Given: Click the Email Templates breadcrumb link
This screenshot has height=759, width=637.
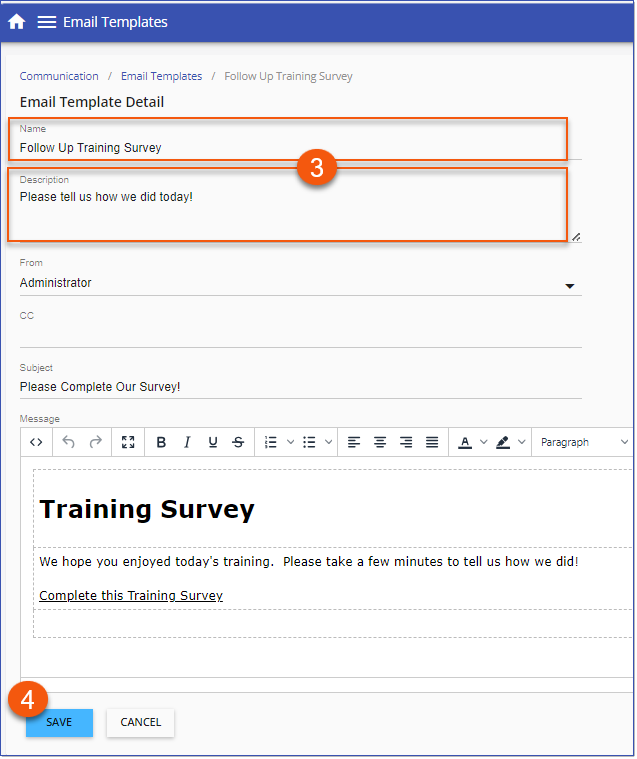Looking at the screenshot, I should click(x=161, y=76).
